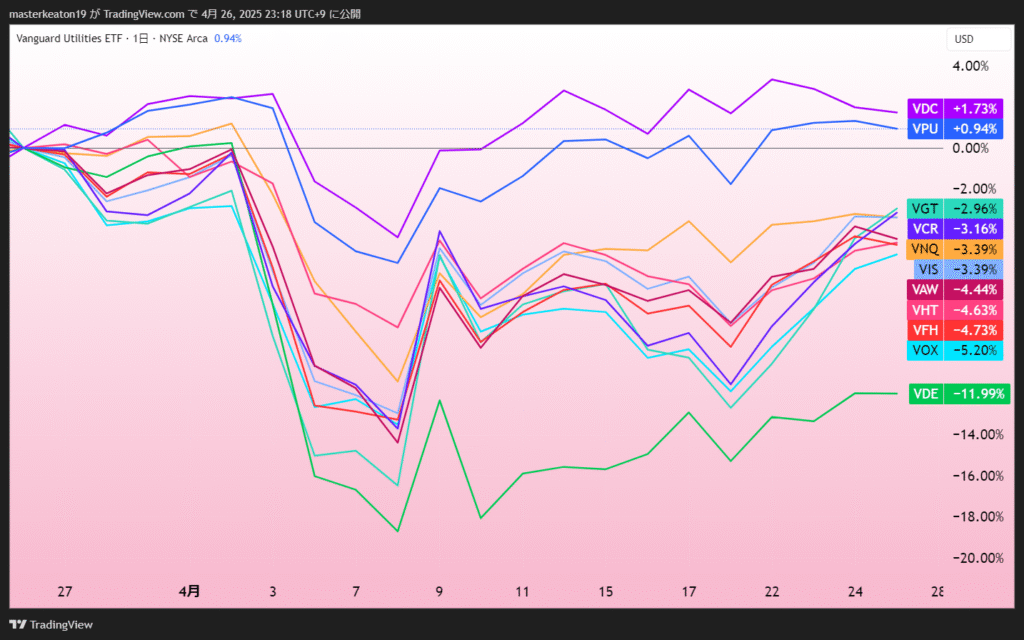Screen dimensions: 1024x640
Task: Select the VPU +0.94% series label
Action: pos(955,128)
